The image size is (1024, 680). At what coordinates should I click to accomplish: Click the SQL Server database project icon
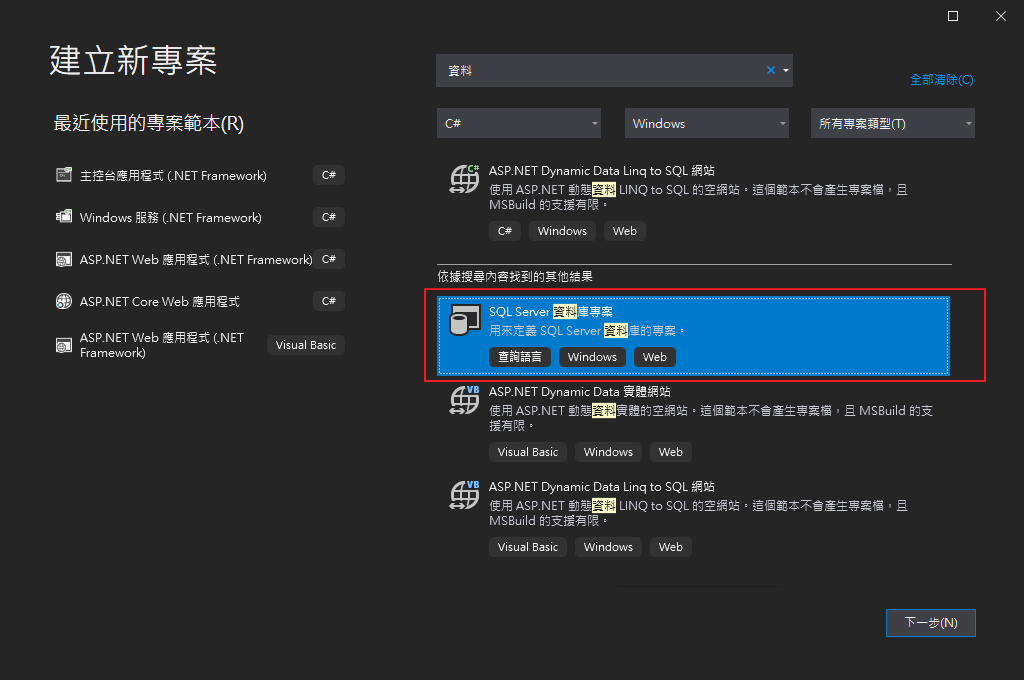464,320
